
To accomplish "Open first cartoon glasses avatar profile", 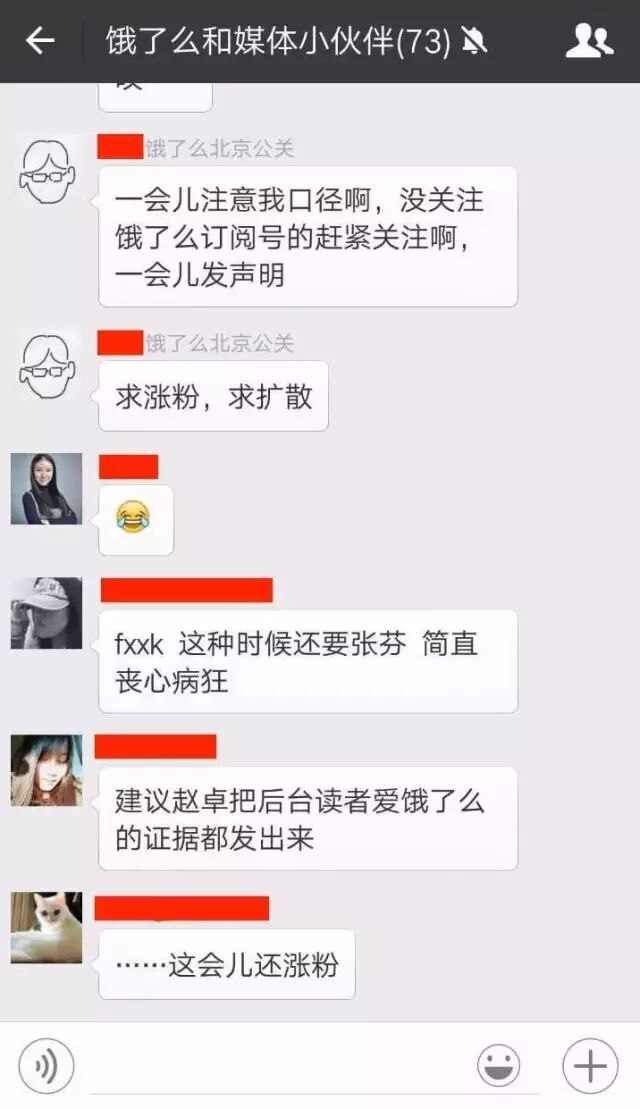I will (x=47, y=171).
